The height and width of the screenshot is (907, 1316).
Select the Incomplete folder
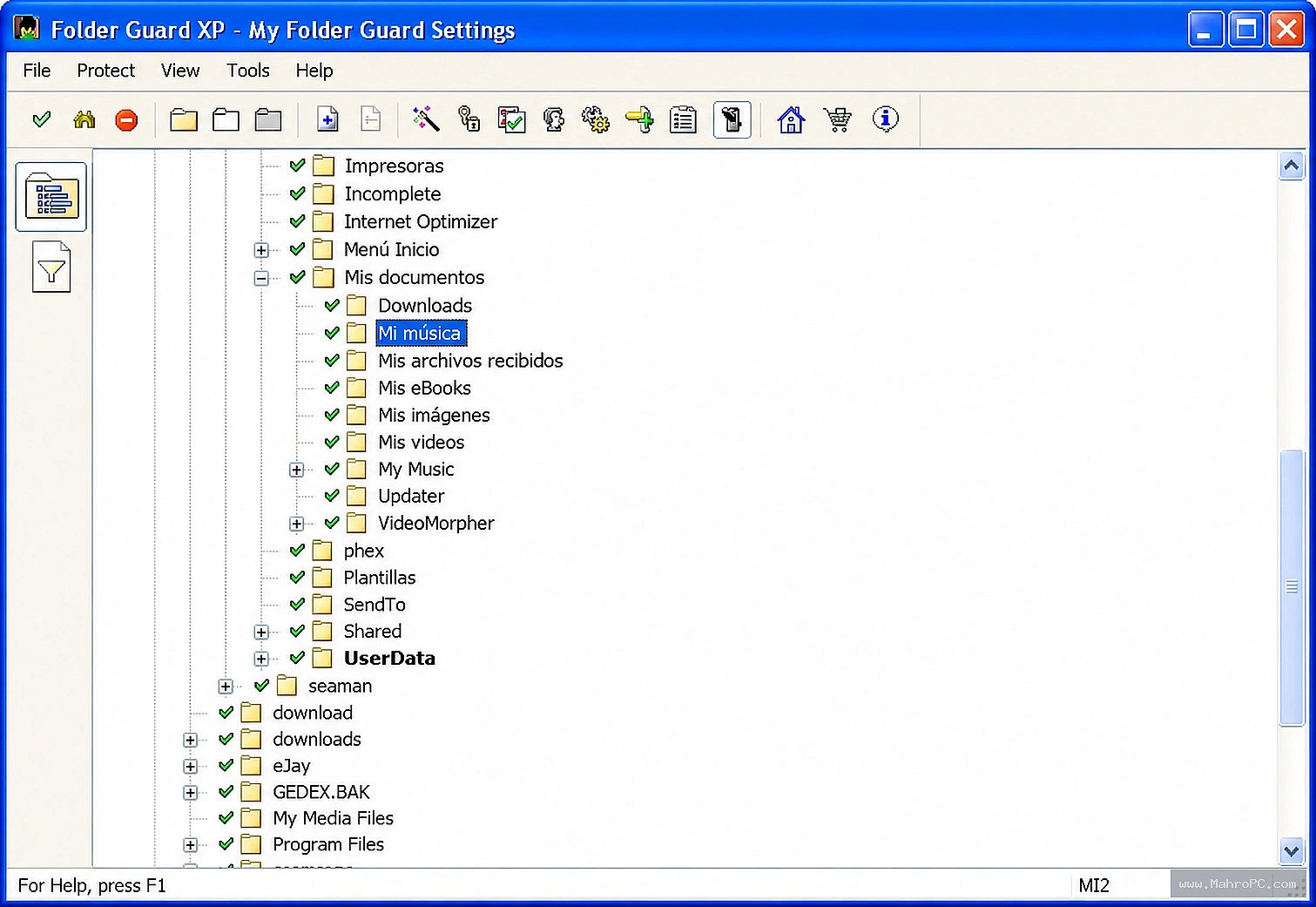[393, 193]
